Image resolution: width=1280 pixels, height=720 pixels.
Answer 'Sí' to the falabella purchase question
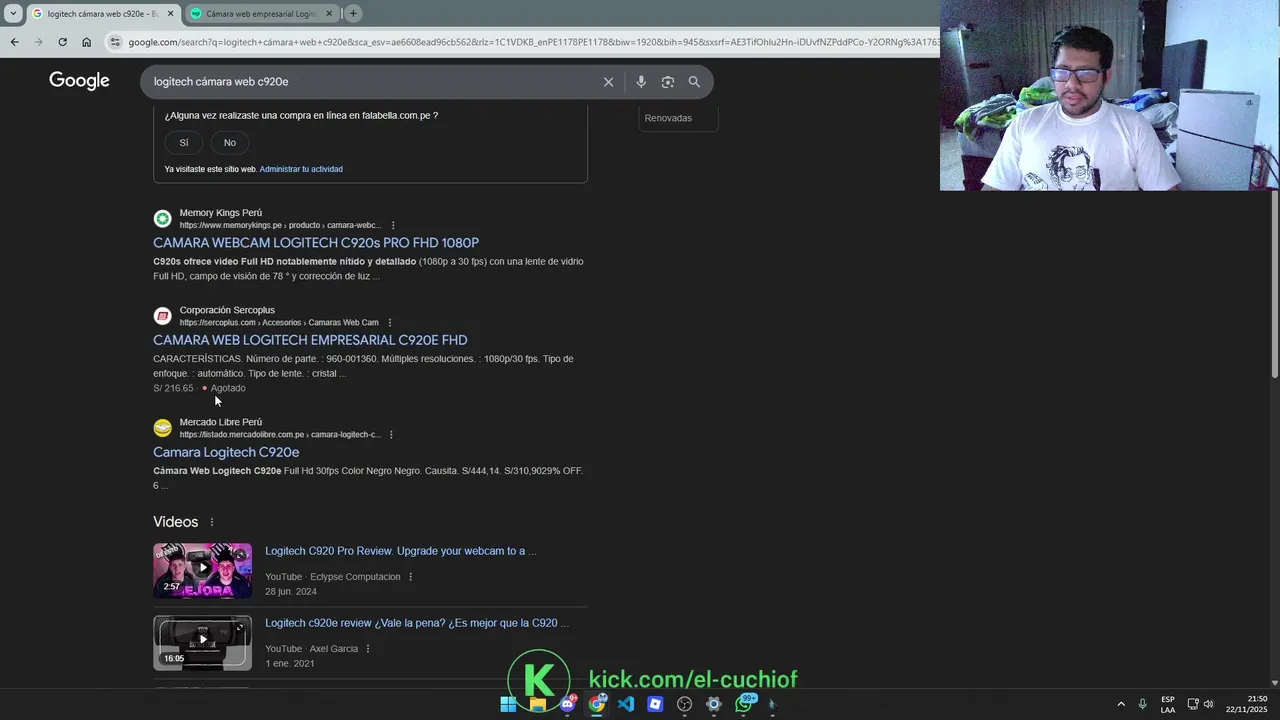(183, 143)
